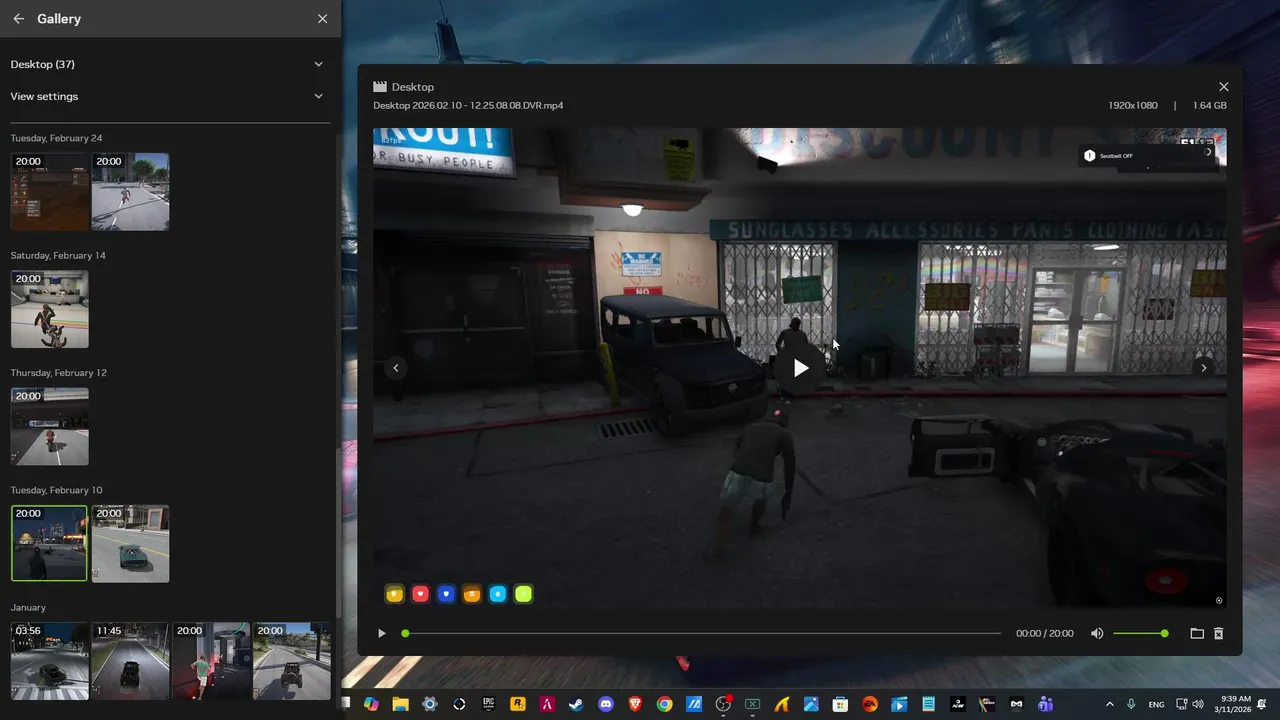This screenshot has width=1280, height=720.
Task: Open Brave browser from the taskbar
Action: click(x=635, y=704)
